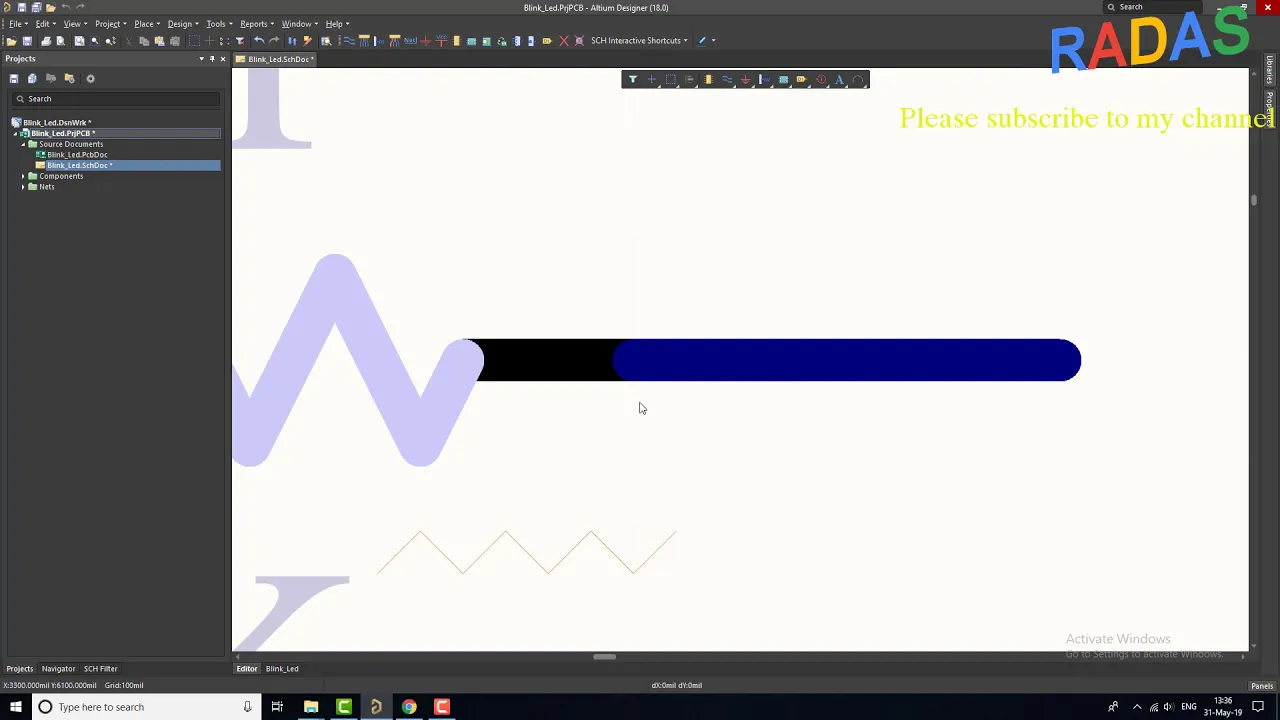This screenshot has height=720, width=1280.
Task: Click the red directives icon in active bar
Action: click(821, 80)
